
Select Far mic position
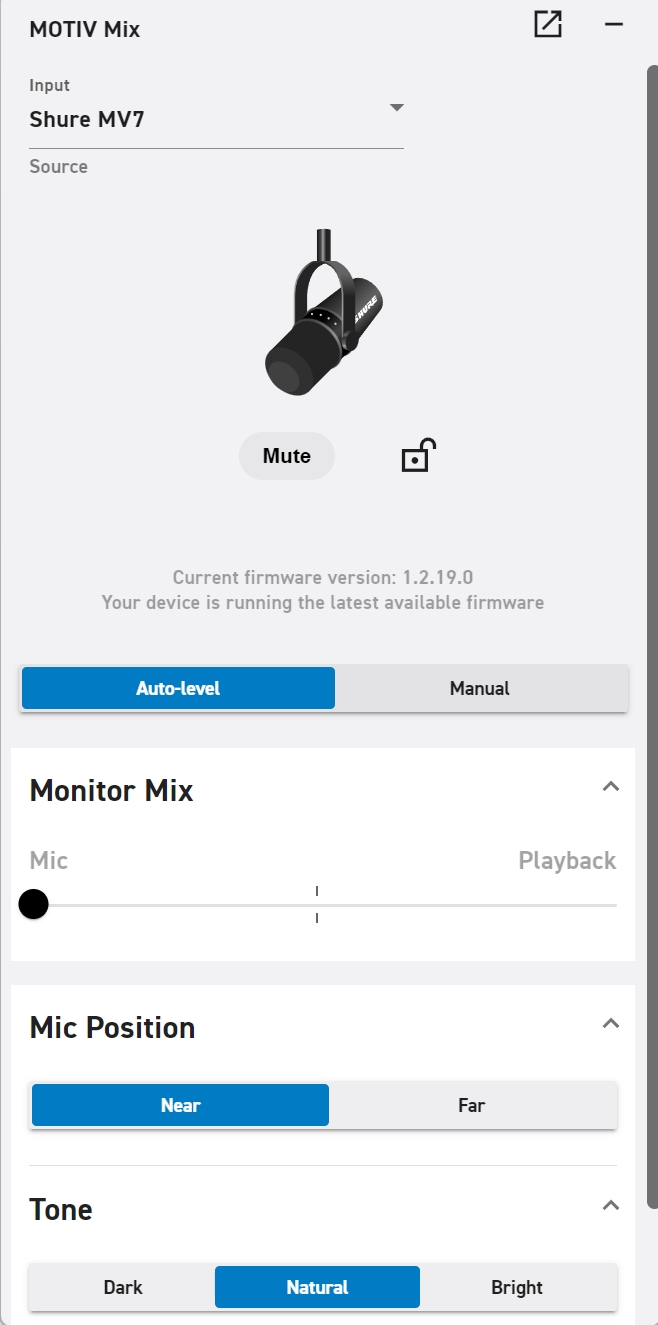point(472,1105)
